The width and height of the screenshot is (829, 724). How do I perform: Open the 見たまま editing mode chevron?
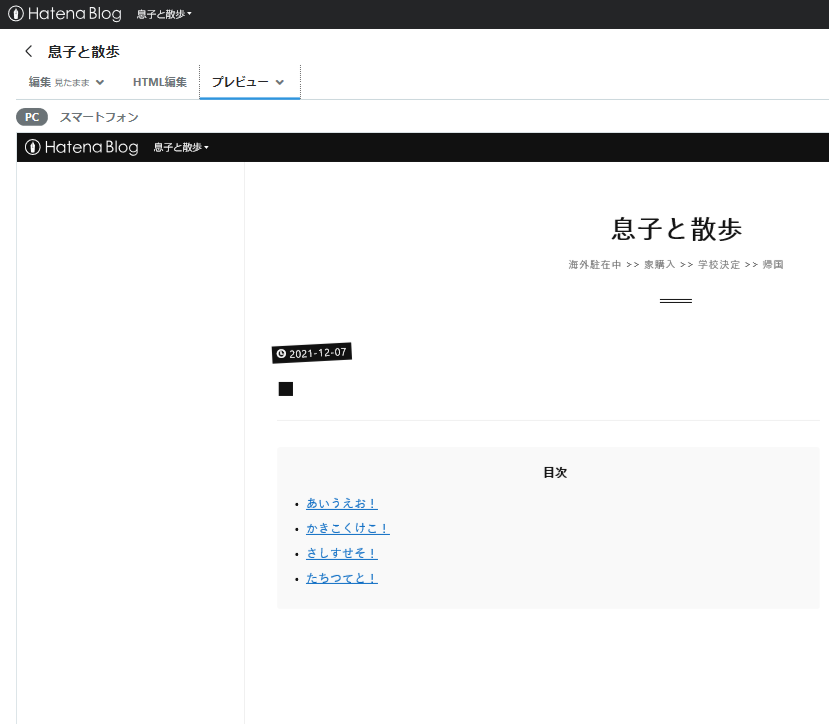coord(99,82)
